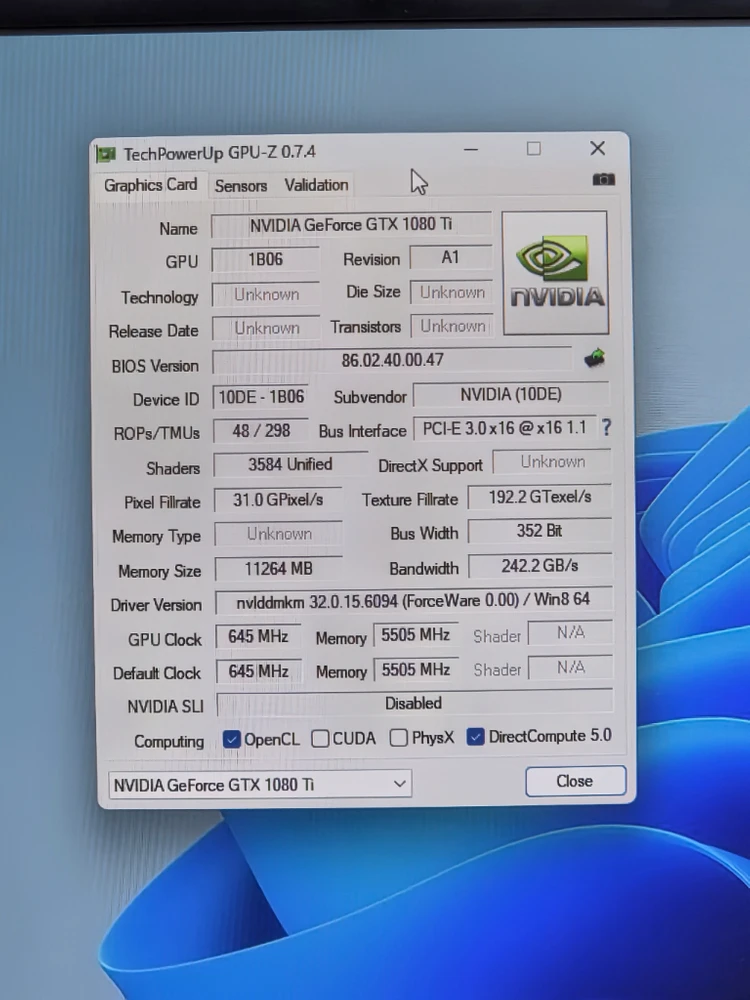Click the GPU Clock value 645 MHz
The width and height of the screenshot is (750, 1000).
click(x=258, y=636)
